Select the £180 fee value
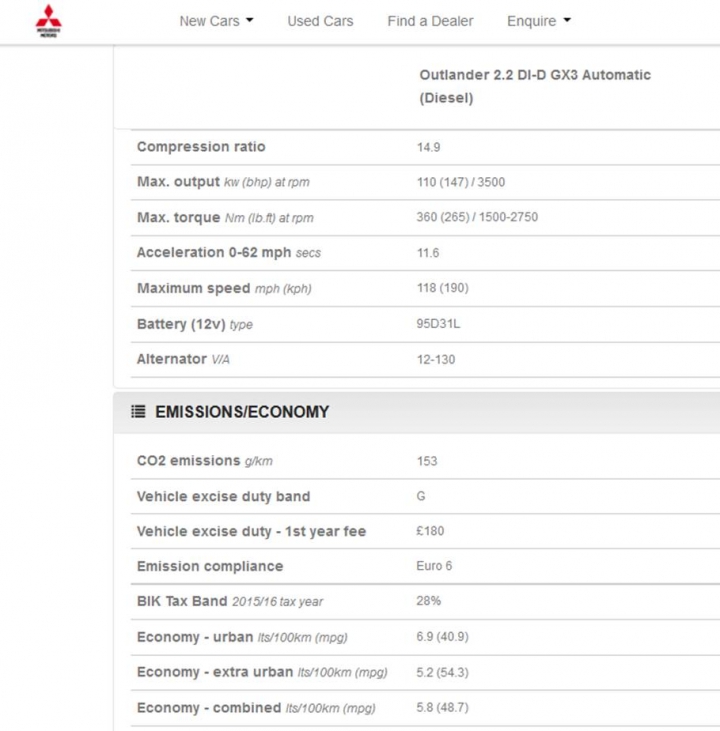720x731 pixels. coord(430,531)
